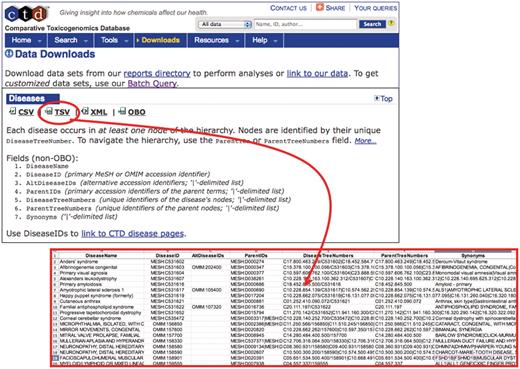Click the CTD logo
This screenshot has width=520, height=369.
coord(26,14)
